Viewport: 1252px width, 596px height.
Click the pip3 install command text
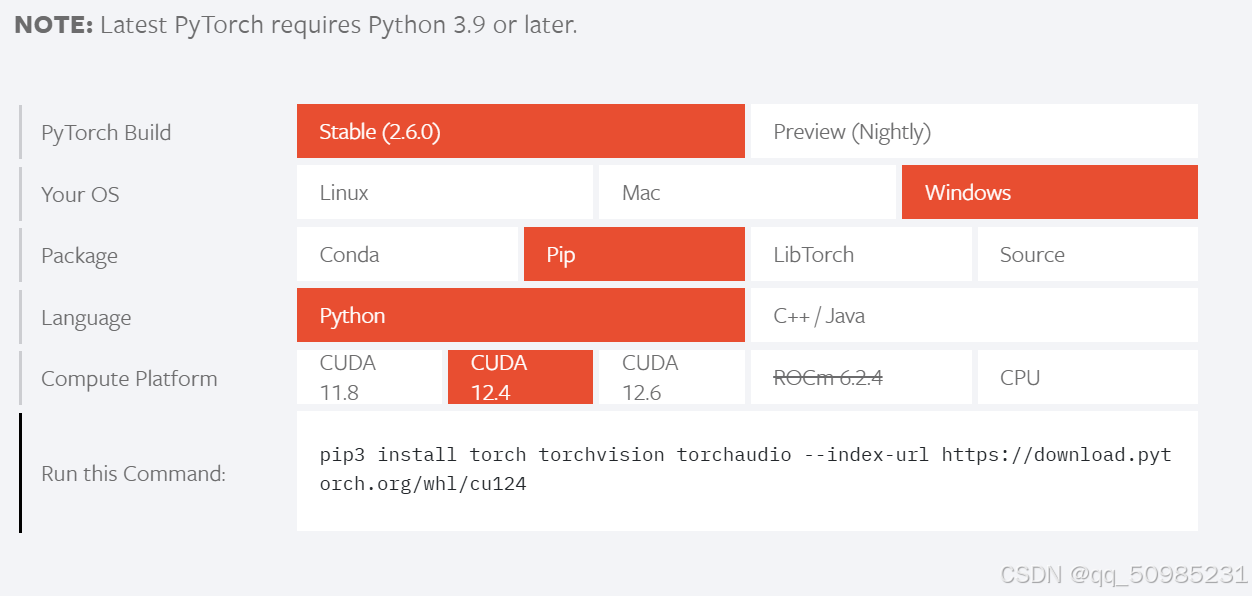pos(745,470)
